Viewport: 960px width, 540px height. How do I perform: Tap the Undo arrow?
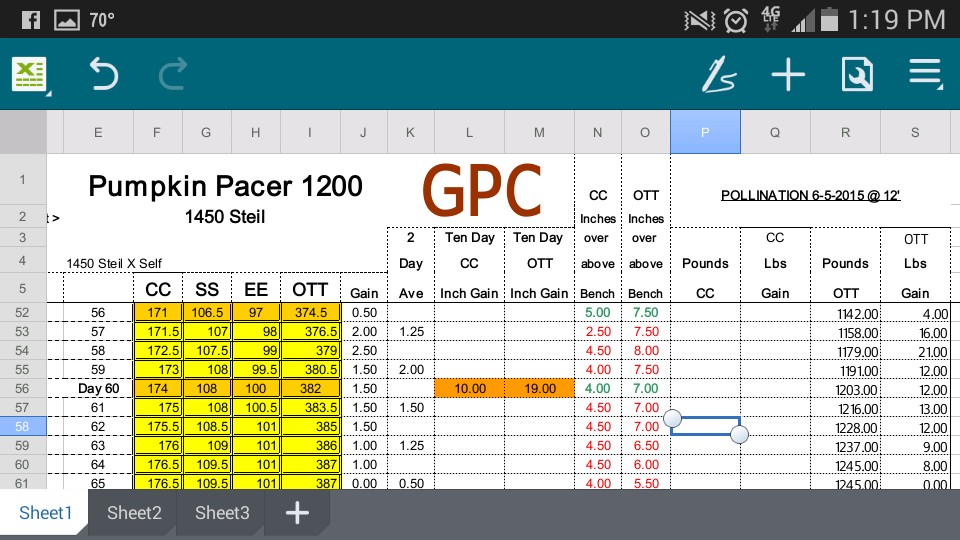point(103,75)
